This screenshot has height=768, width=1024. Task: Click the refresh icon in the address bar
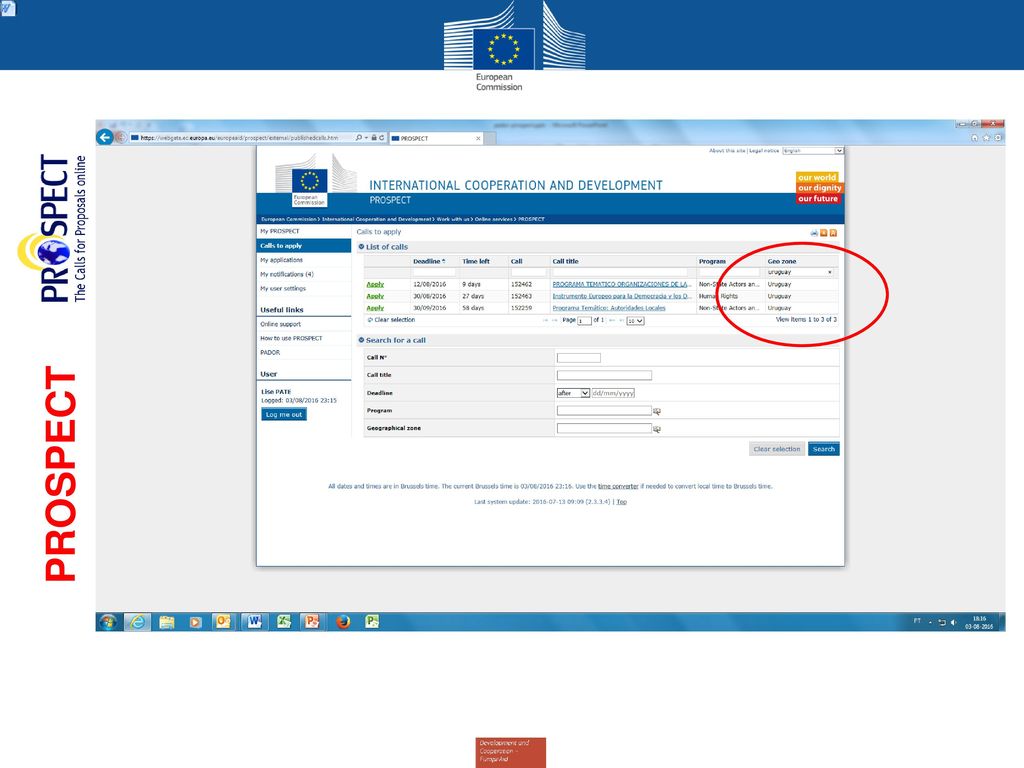coord(381,138)
